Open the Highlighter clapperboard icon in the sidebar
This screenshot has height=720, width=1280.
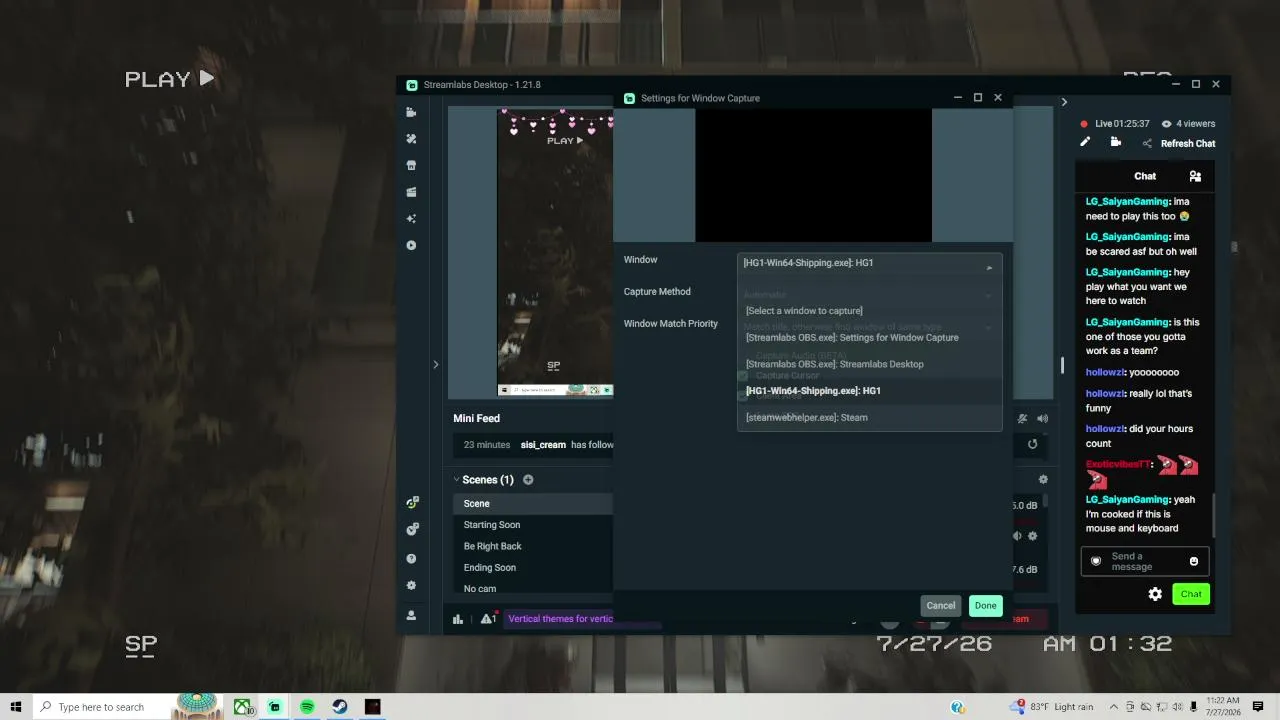click(x=411, y=192)
